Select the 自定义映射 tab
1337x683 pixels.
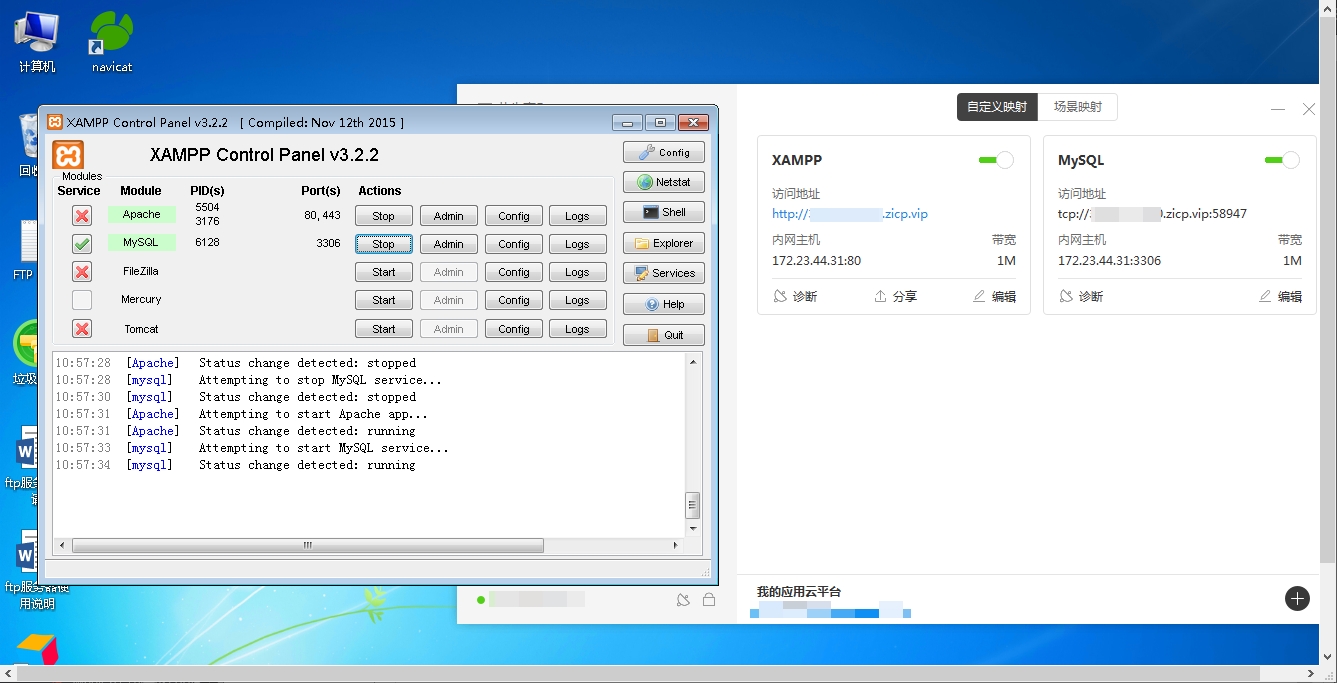tap(996, 107)
